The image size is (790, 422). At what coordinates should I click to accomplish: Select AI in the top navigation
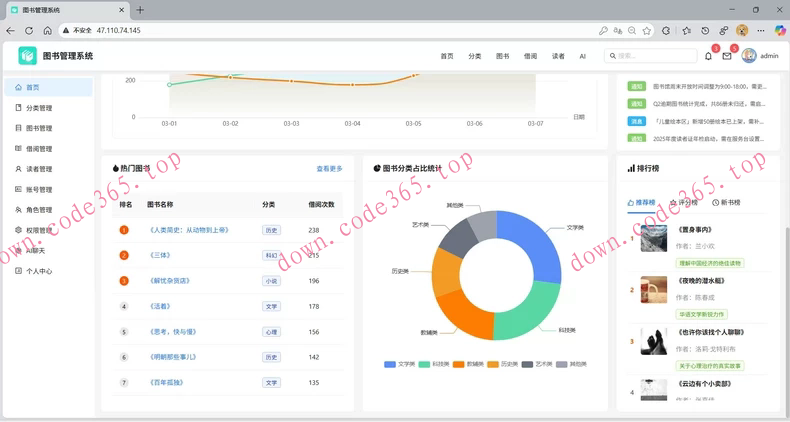(x=582, y=56)
